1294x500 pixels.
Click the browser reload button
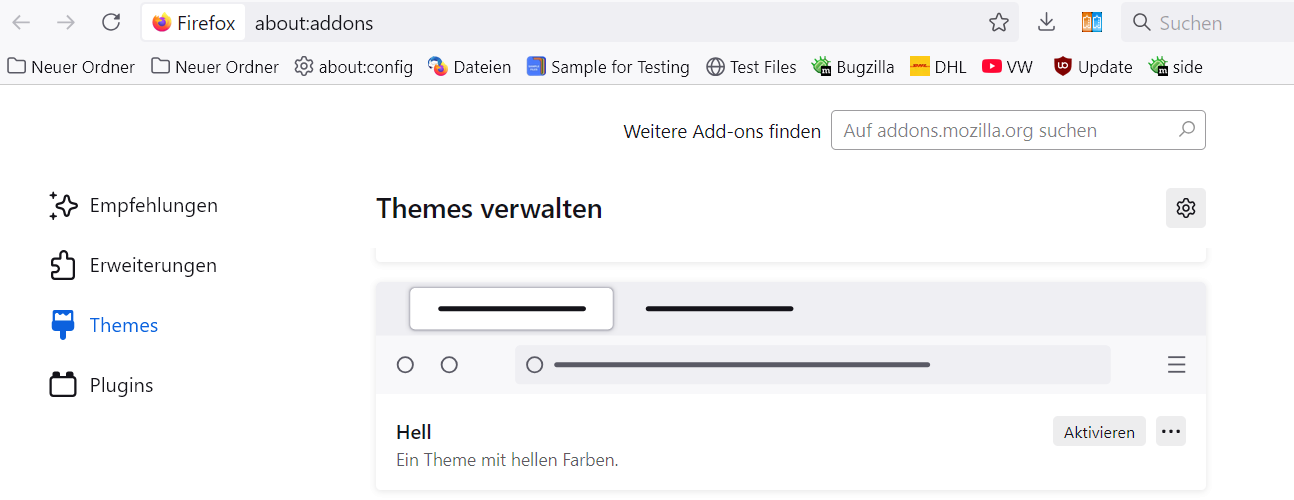tap(111, 22)
